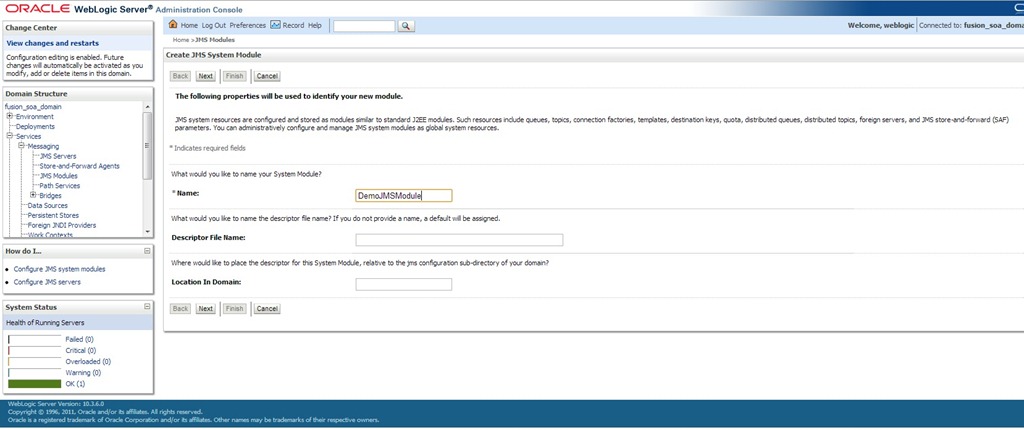The image size is (1024, 430).
Task: Click the Descriptor File Name field
Action: point(459,240)
